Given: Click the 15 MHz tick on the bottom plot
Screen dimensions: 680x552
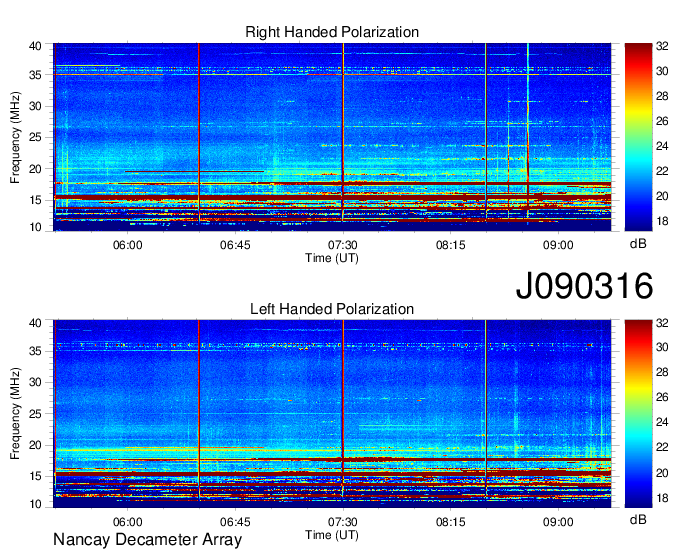Looking at the screenshot, I should coord(35,477).
